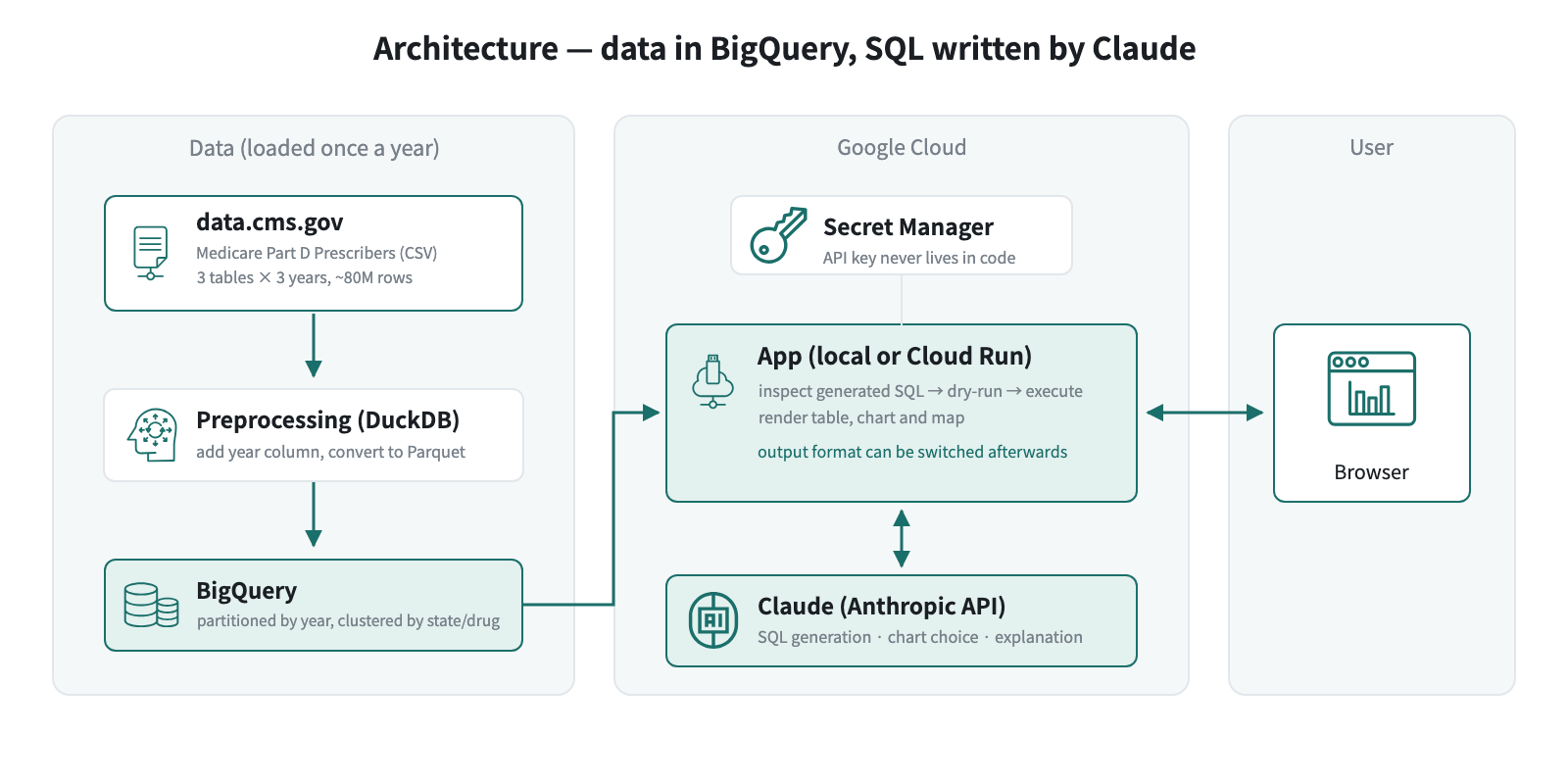Click the document icon beside data.cms.gov
Viewport: 1568px width, 784px height.
coord(150,253)
